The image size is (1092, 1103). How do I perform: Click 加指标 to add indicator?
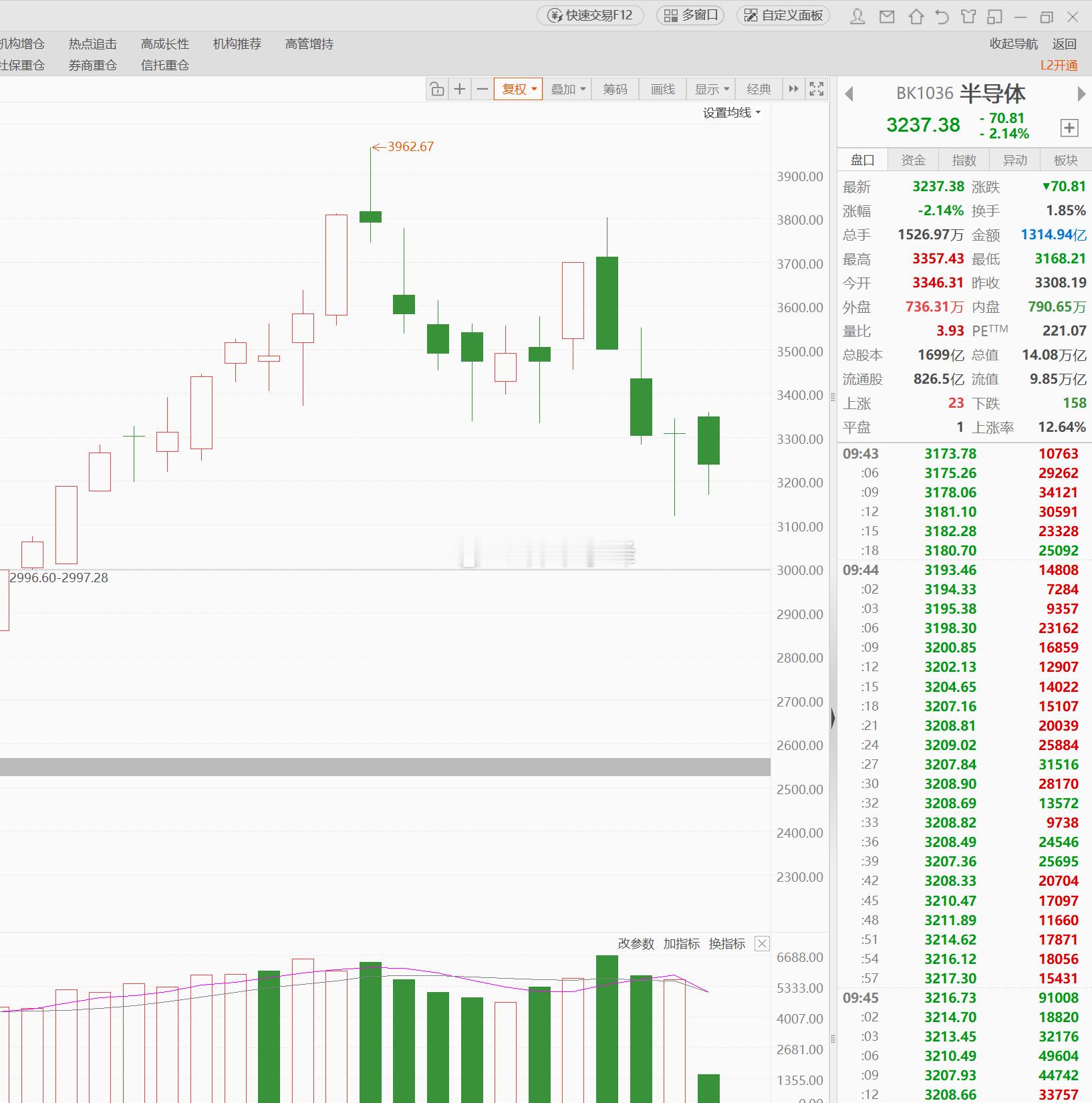click(681, 943)
